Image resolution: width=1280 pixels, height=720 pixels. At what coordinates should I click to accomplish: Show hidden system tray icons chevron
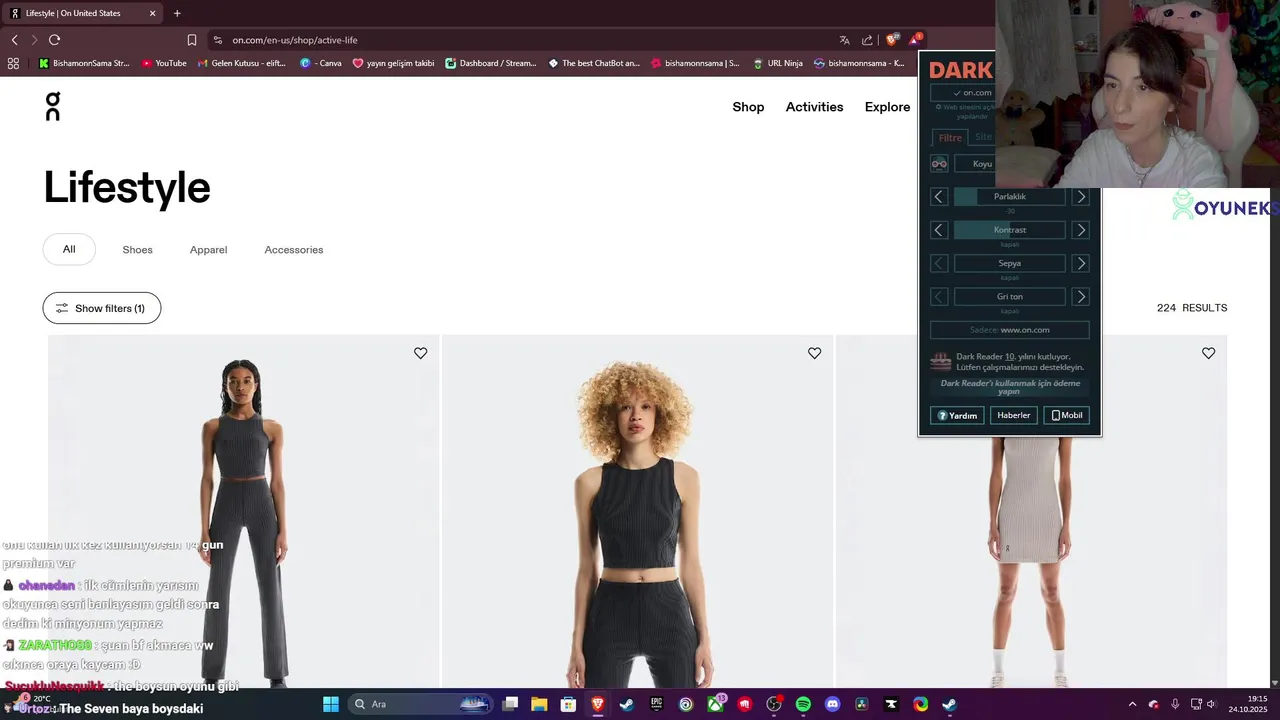point(1132,704)
